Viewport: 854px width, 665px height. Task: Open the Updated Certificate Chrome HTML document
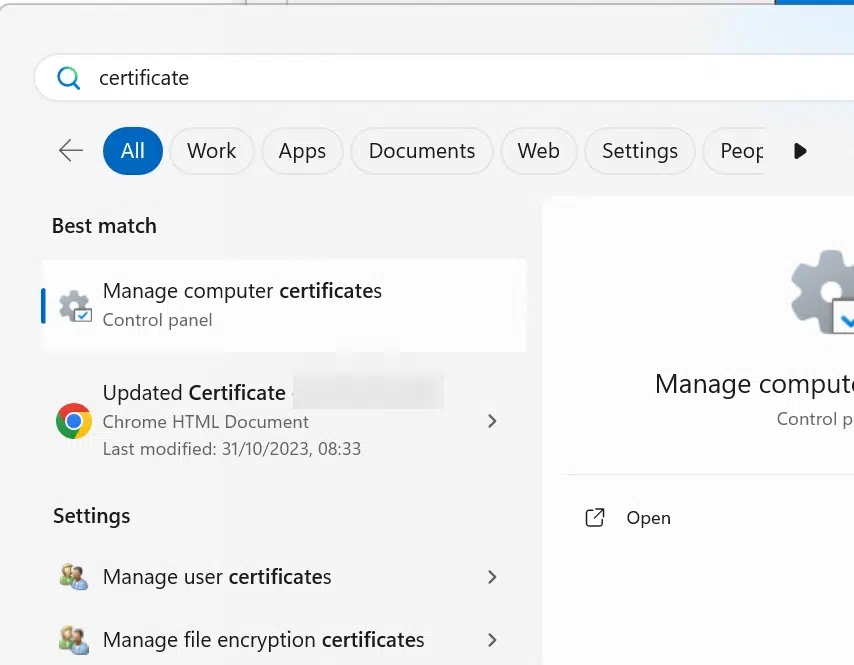[284, 420]
